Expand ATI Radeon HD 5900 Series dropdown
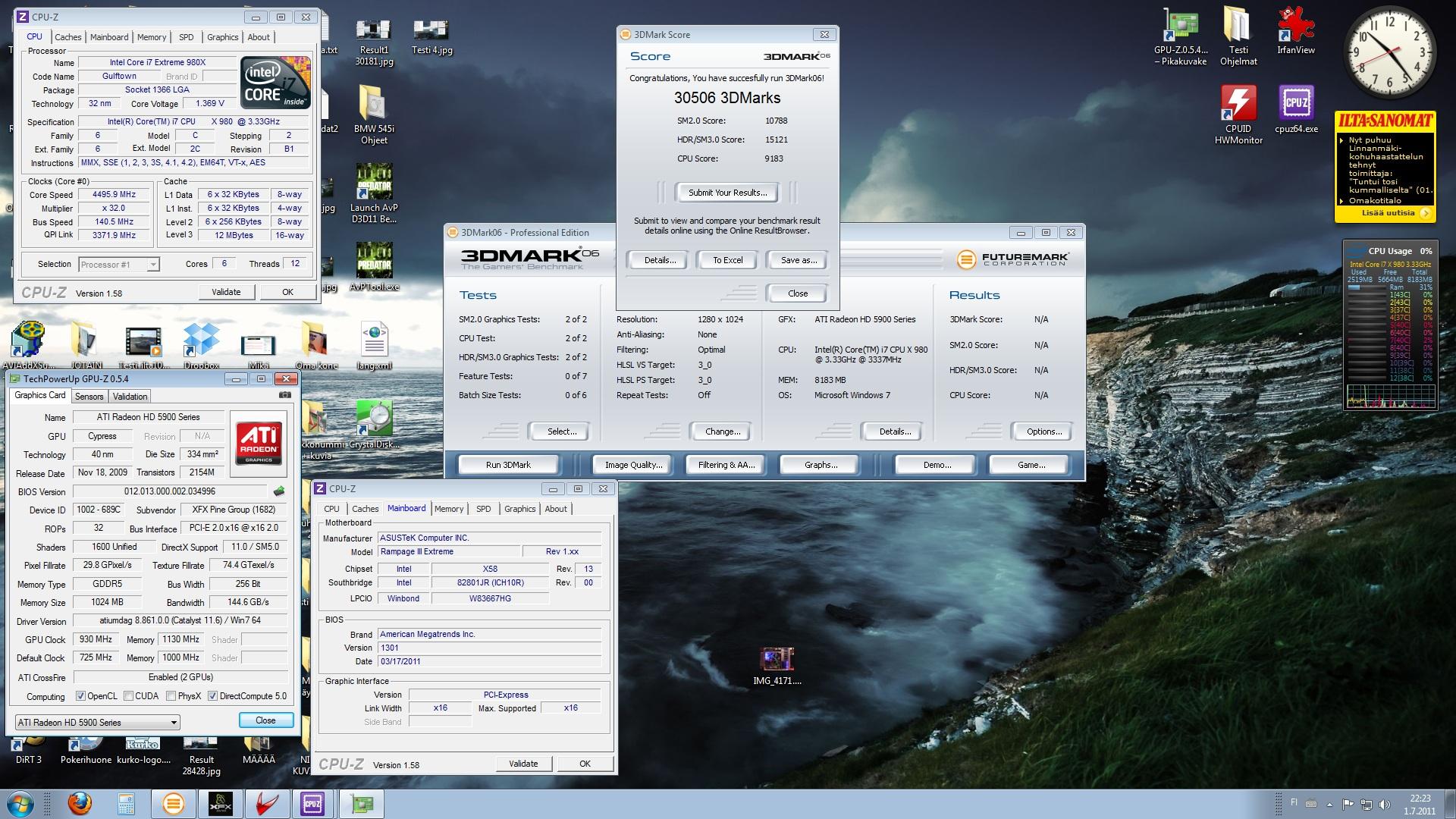Screen dimensions: 1456x819 coord(98,723)
